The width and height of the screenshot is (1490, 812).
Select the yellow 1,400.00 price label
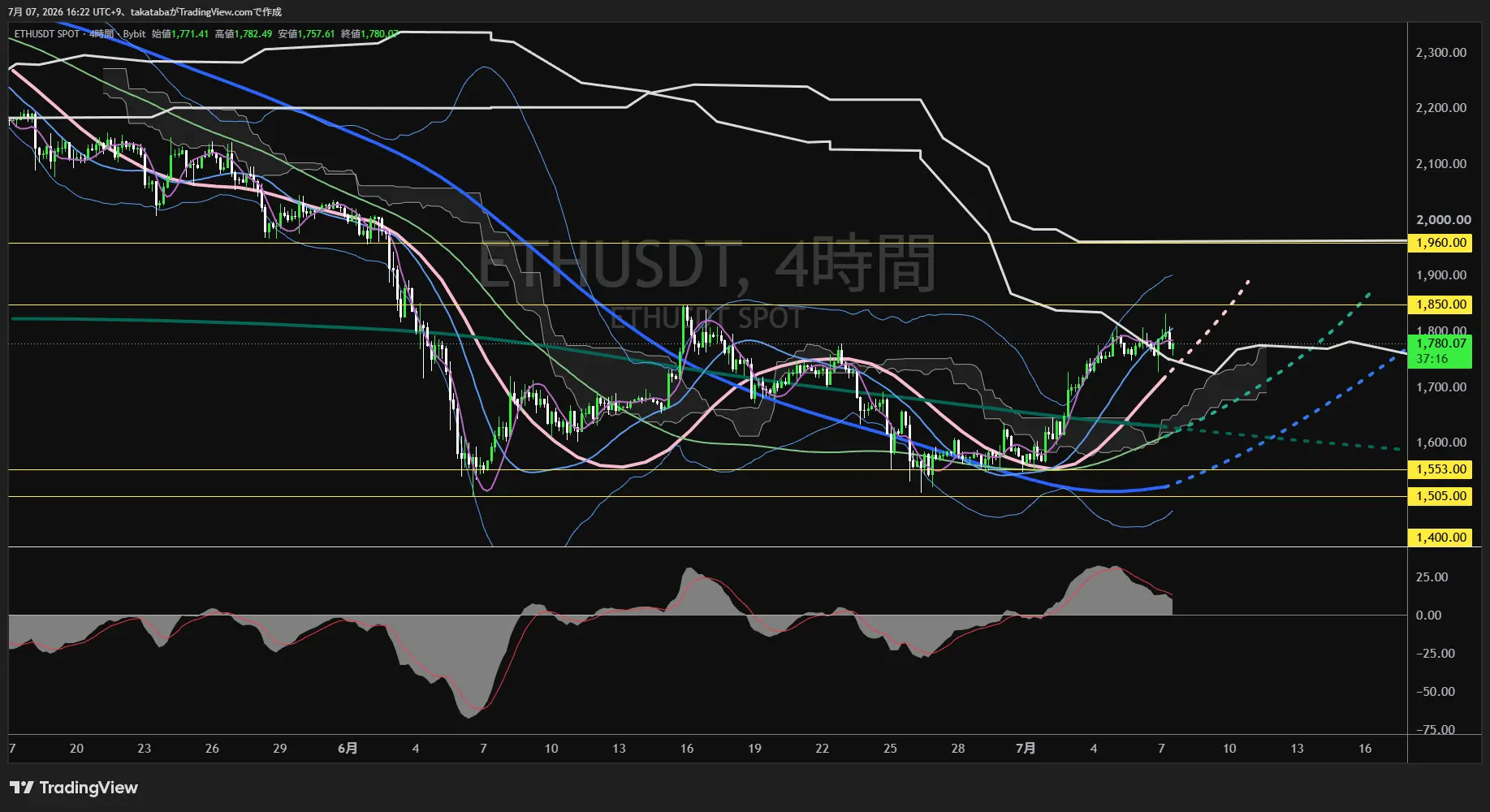pos(1440,538)
